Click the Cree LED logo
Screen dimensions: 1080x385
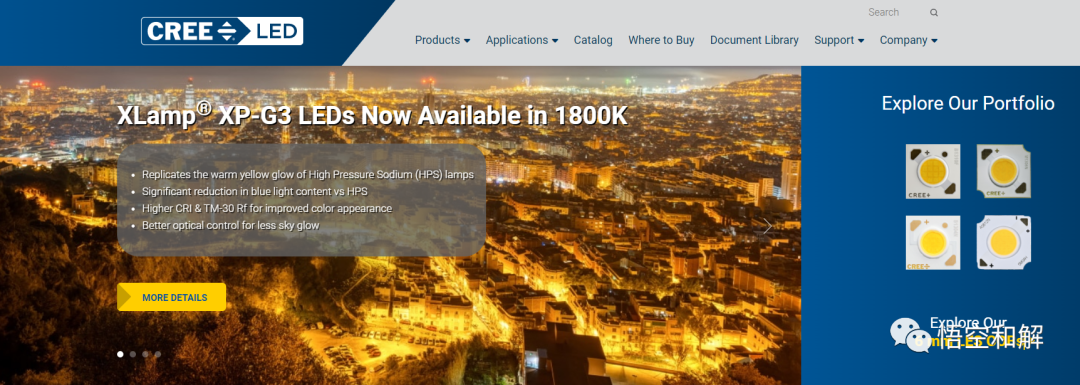[222, 31]
